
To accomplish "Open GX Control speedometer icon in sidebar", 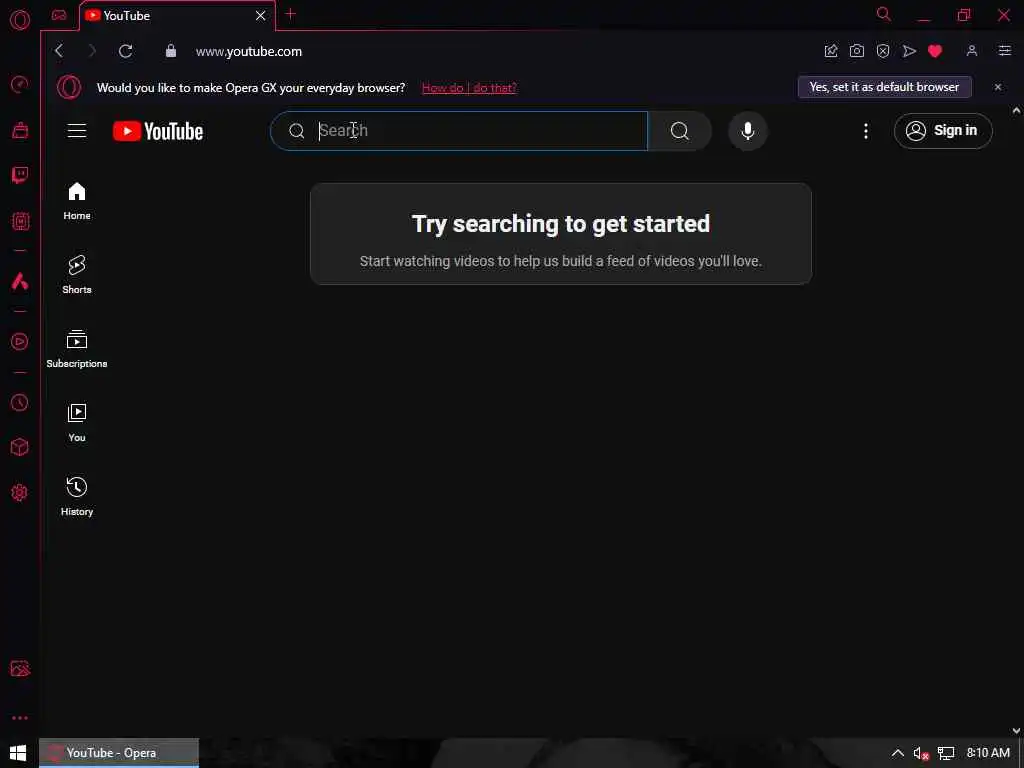I will coord(20,84).
